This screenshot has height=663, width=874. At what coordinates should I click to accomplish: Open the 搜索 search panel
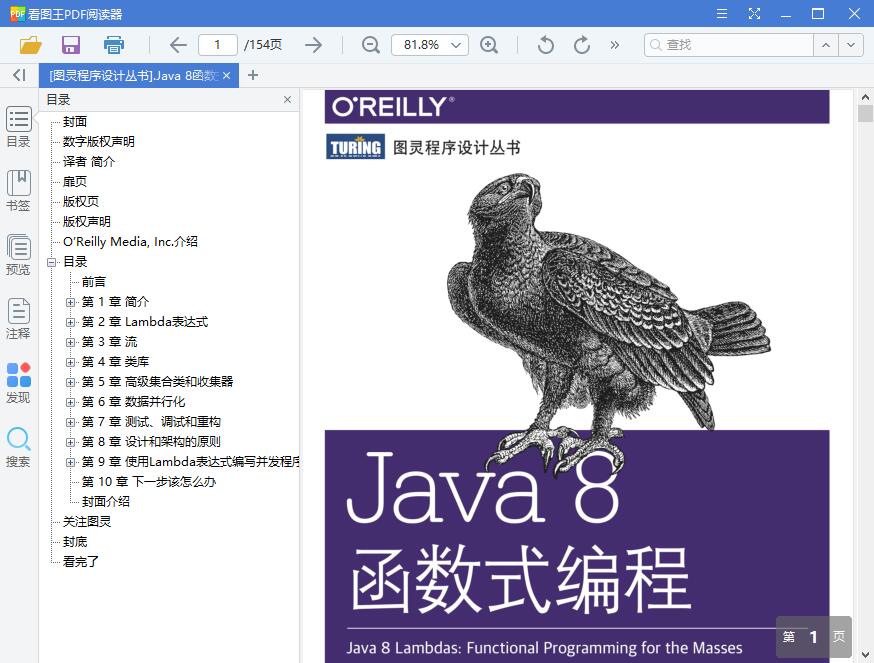click(x=18, y=447)
